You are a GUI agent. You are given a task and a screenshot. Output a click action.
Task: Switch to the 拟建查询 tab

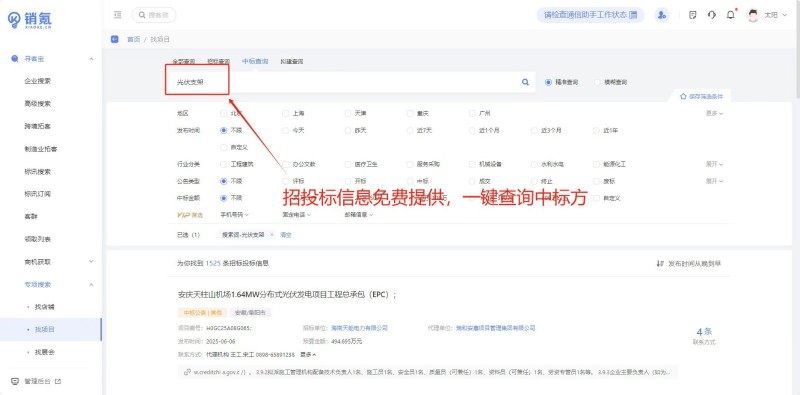[292, 61]
